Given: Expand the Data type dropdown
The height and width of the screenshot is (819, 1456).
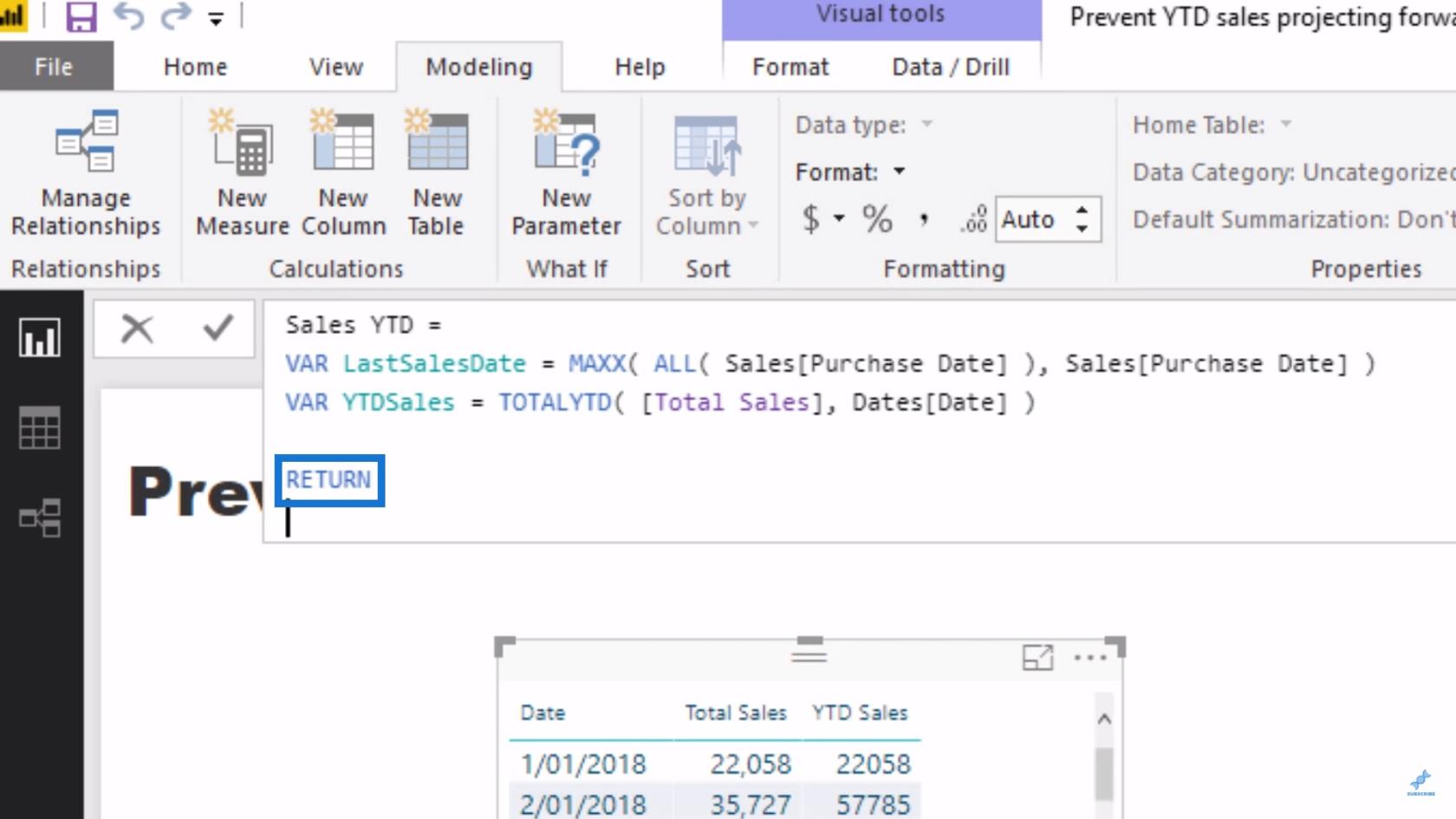Looking at the screenshot, I should coord(926,125).
